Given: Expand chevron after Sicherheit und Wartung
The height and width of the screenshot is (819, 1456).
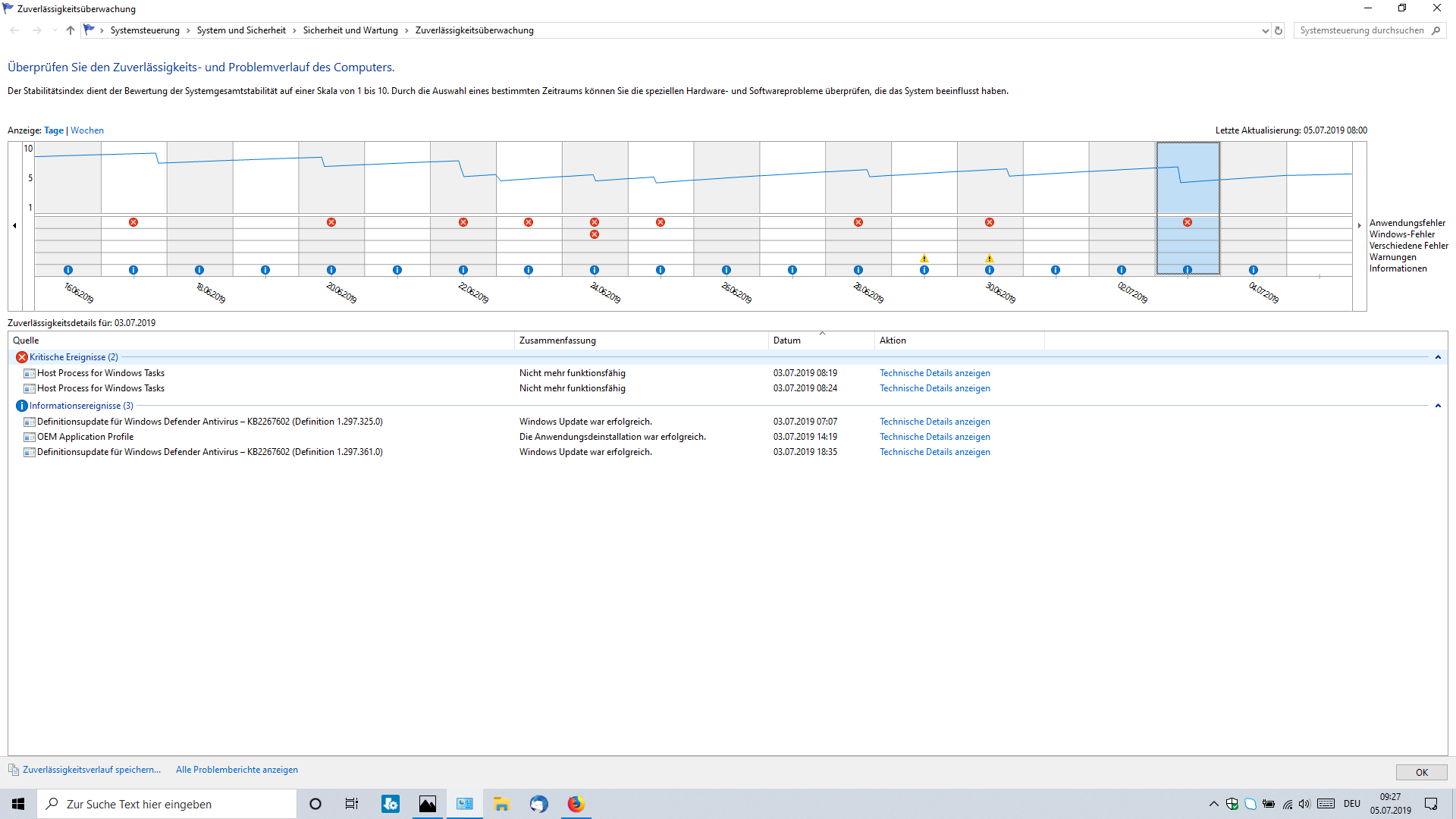Looking at the screenshot, I should 406,30.
